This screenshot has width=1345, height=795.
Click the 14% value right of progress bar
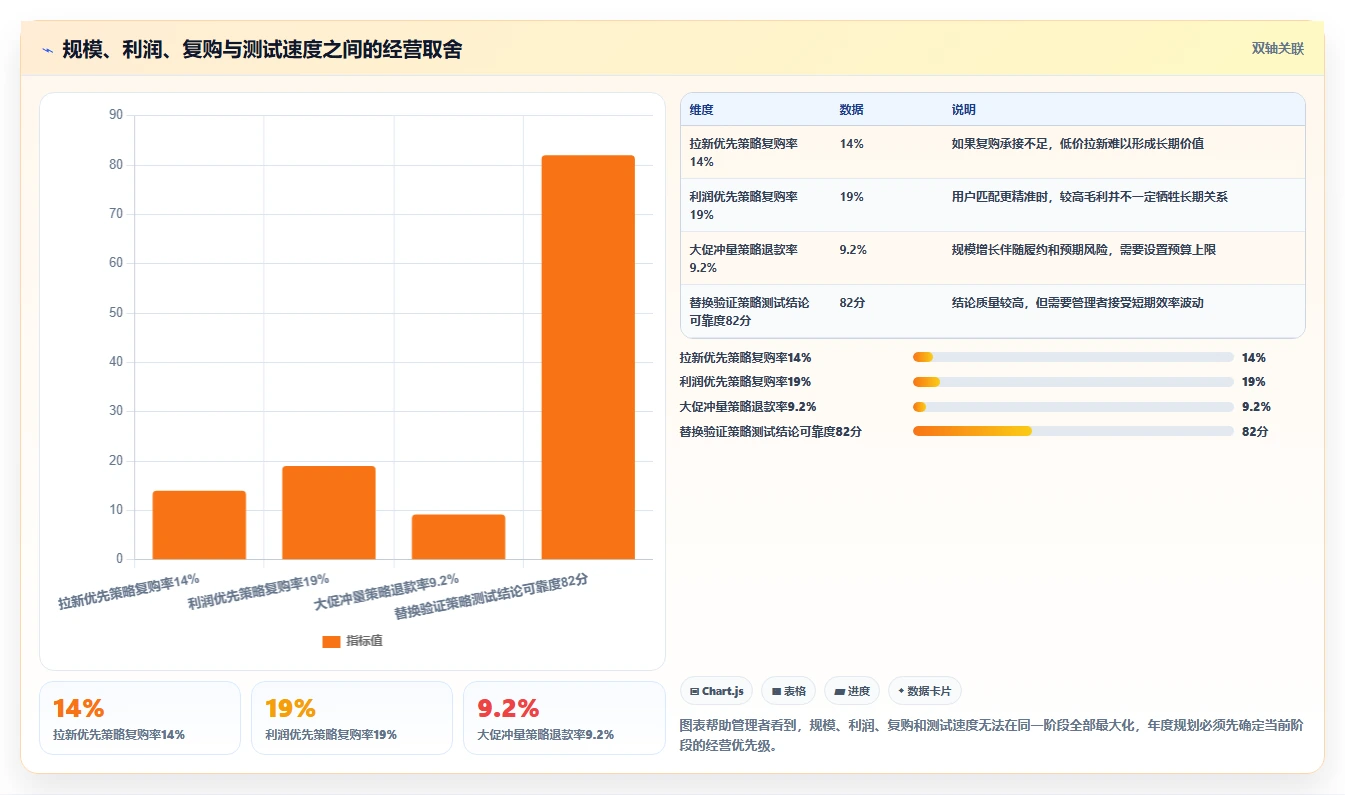(x=1254, y=357)
